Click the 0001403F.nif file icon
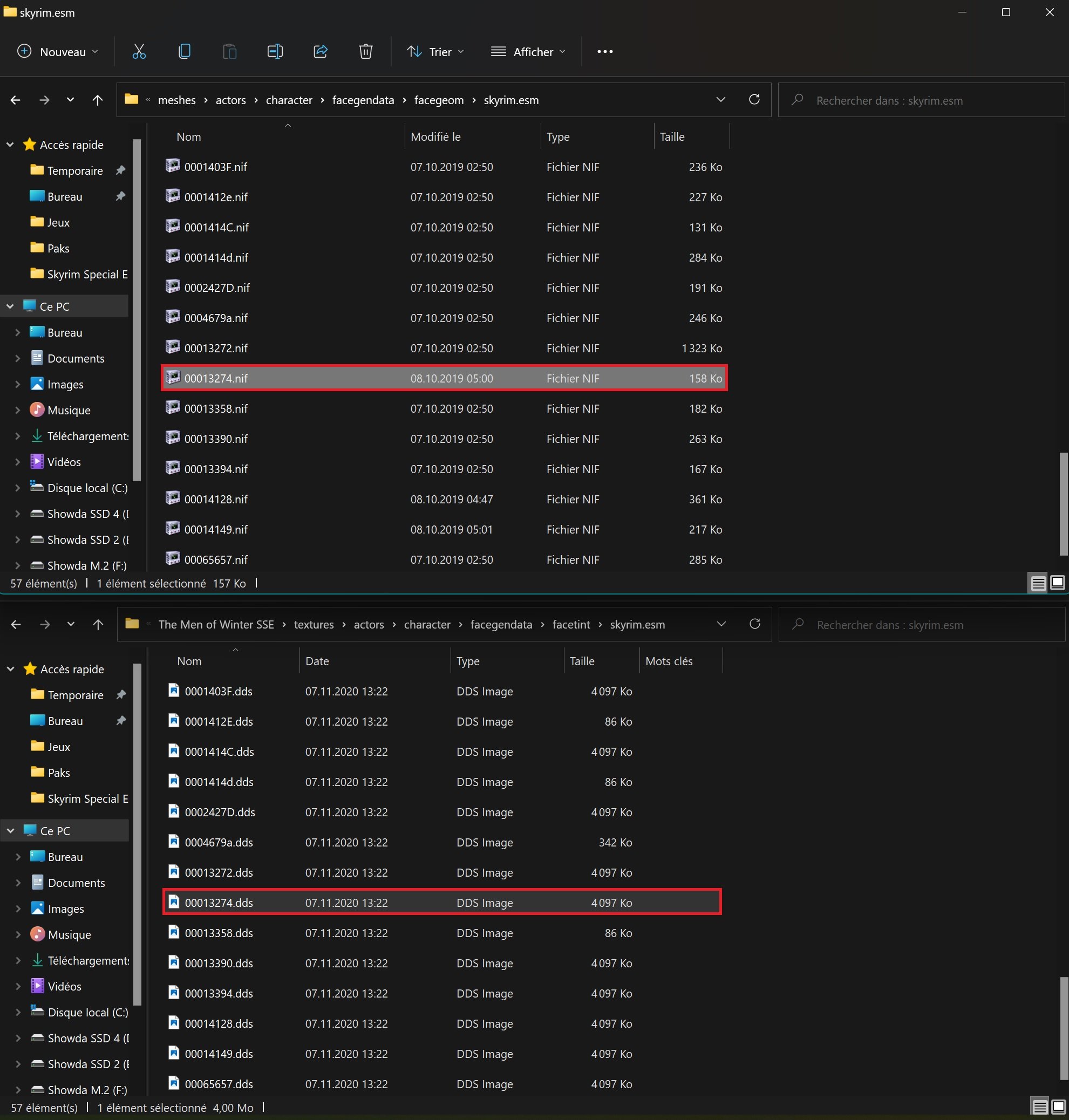The image size is (1069, 1120). tap(173, 166)
